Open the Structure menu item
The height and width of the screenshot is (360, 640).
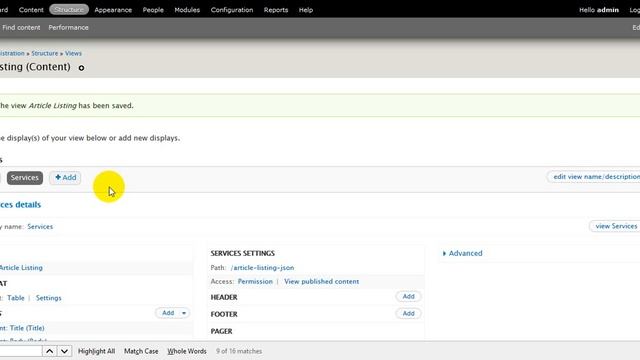(x=69, y=9)
